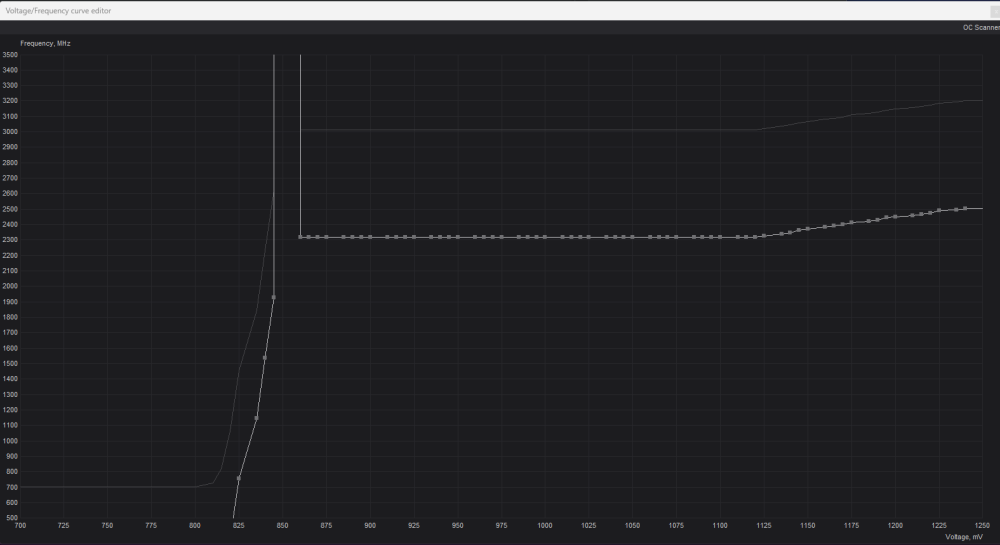The height and width of the screenshot is (545, 1000).
Task: Select the curve point near 1540 MHz
Action: click(265, 358)
